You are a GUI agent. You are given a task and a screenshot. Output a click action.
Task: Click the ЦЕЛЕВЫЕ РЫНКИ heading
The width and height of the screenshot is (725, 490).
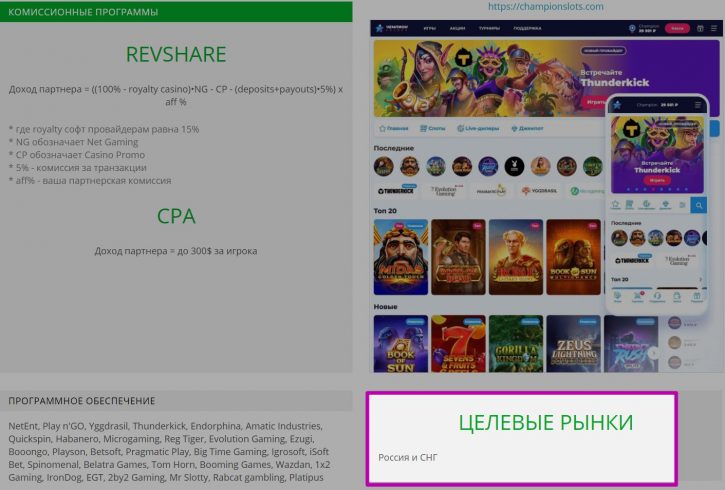click(546, 423)
